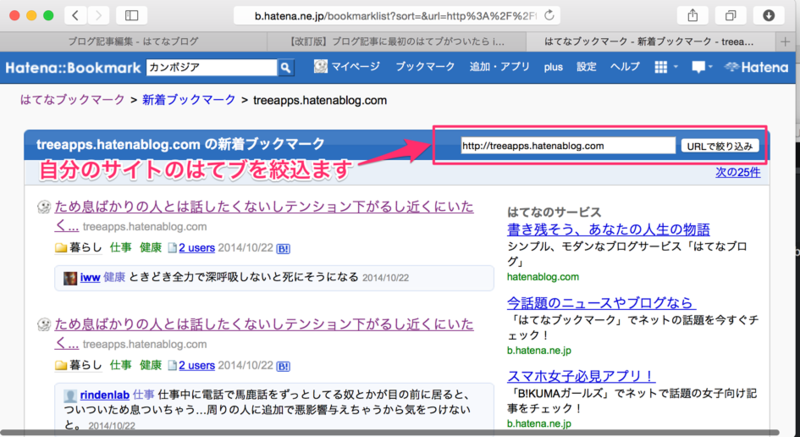
Task: Click the hatenablog.com ad URL text
Action: coord(543,277)
